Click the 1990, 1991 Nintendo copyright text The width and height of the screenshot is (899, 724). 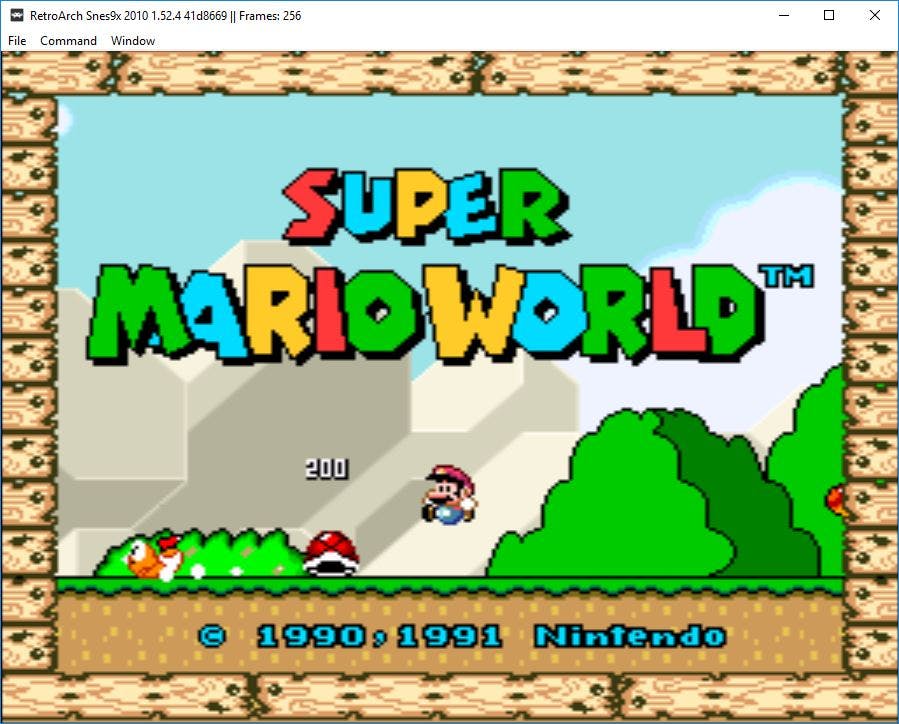pyautogui.click(x=462, y=636)
